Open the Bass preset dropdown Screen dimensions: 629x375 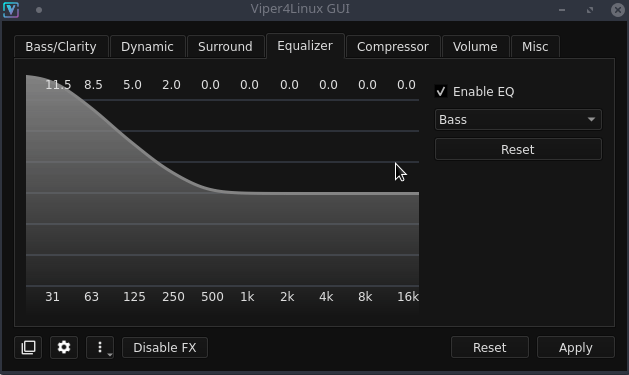(x=518, y=120)
